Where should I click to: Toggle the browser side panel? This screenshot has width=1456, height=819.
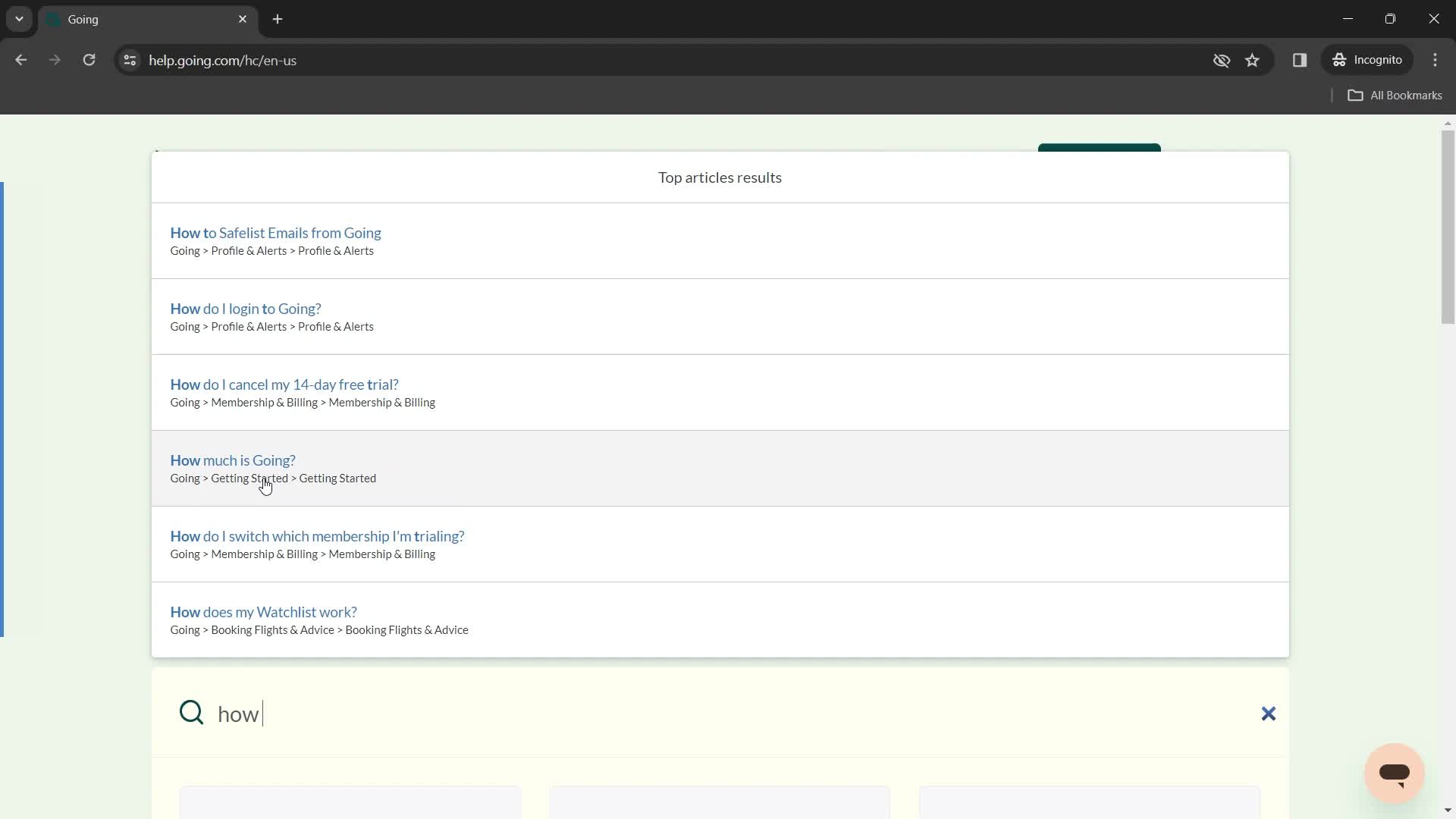1299,60
